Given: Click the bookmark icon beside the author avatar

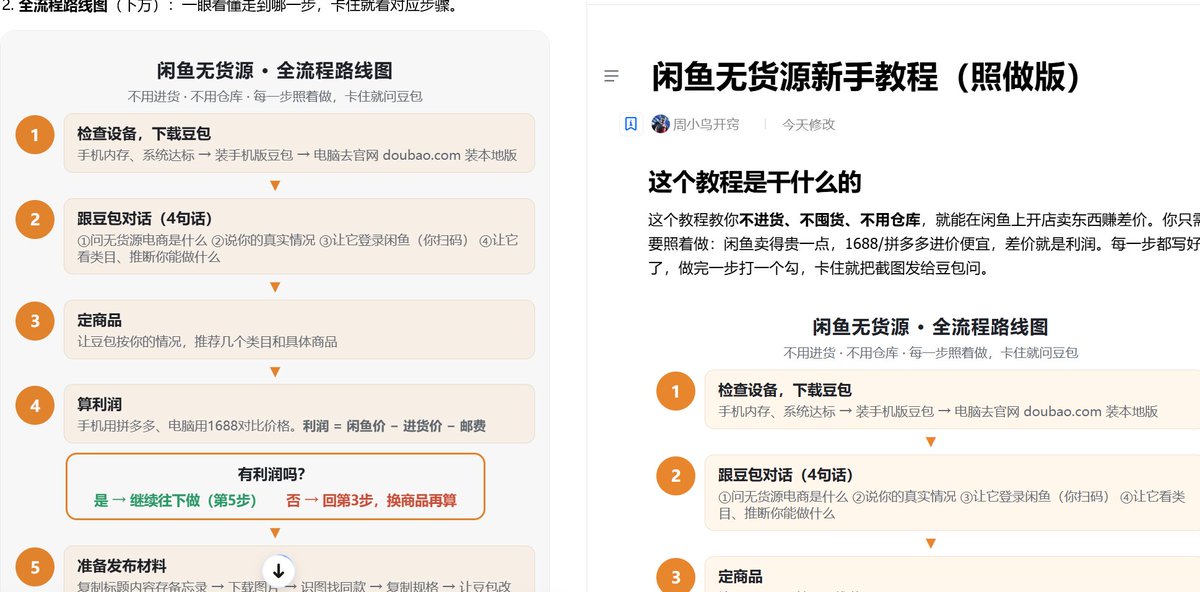Looking at the screenshot, I should pos(631,124).
